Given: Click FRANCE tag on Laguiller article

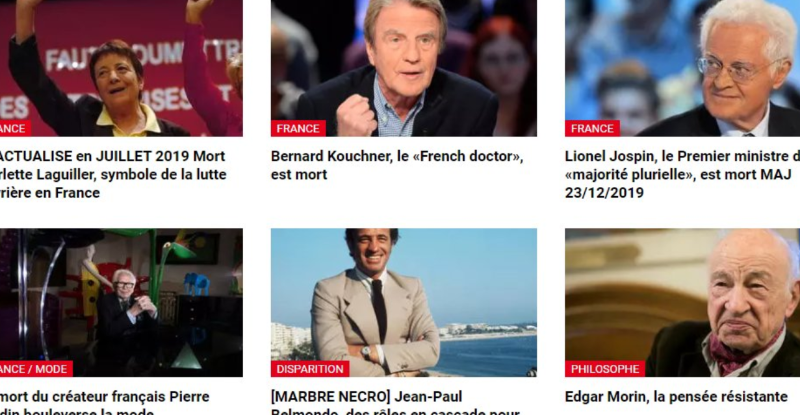Looking at the screenshot, I should point(15,128).
